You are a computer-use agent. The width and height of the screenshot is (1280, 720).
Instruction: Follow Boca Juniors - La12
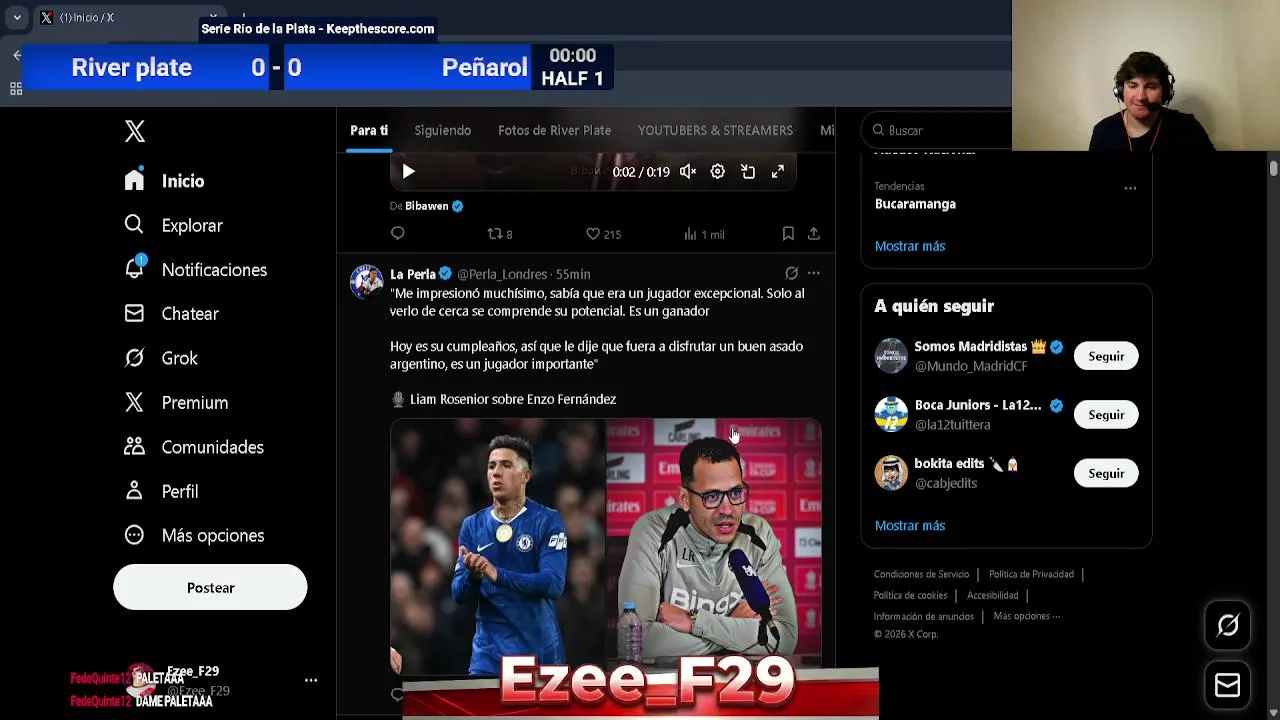point(1106,415)
